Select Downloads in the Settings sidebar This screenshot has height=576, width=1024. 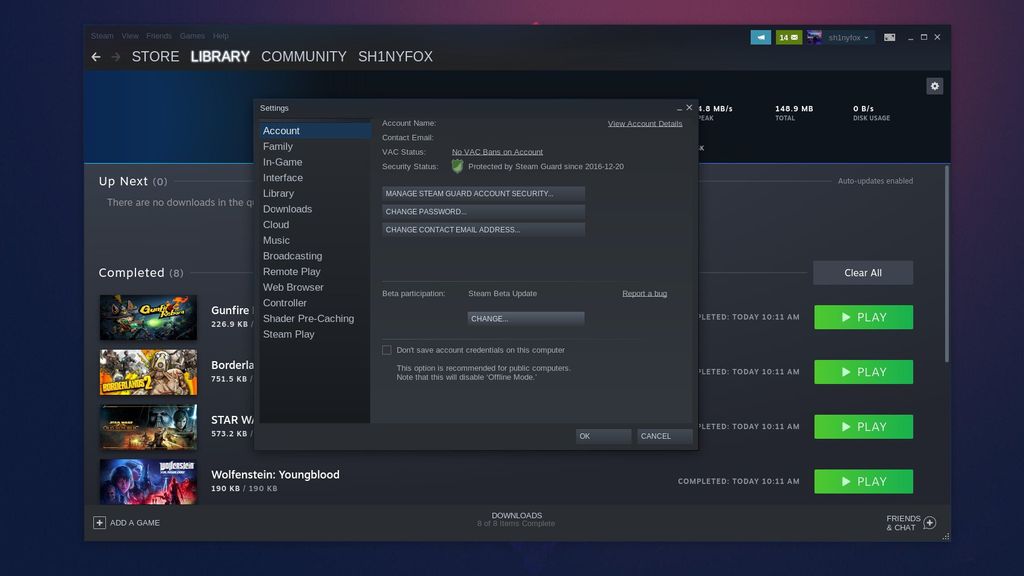pyautogui.click(x=287, y=209)
